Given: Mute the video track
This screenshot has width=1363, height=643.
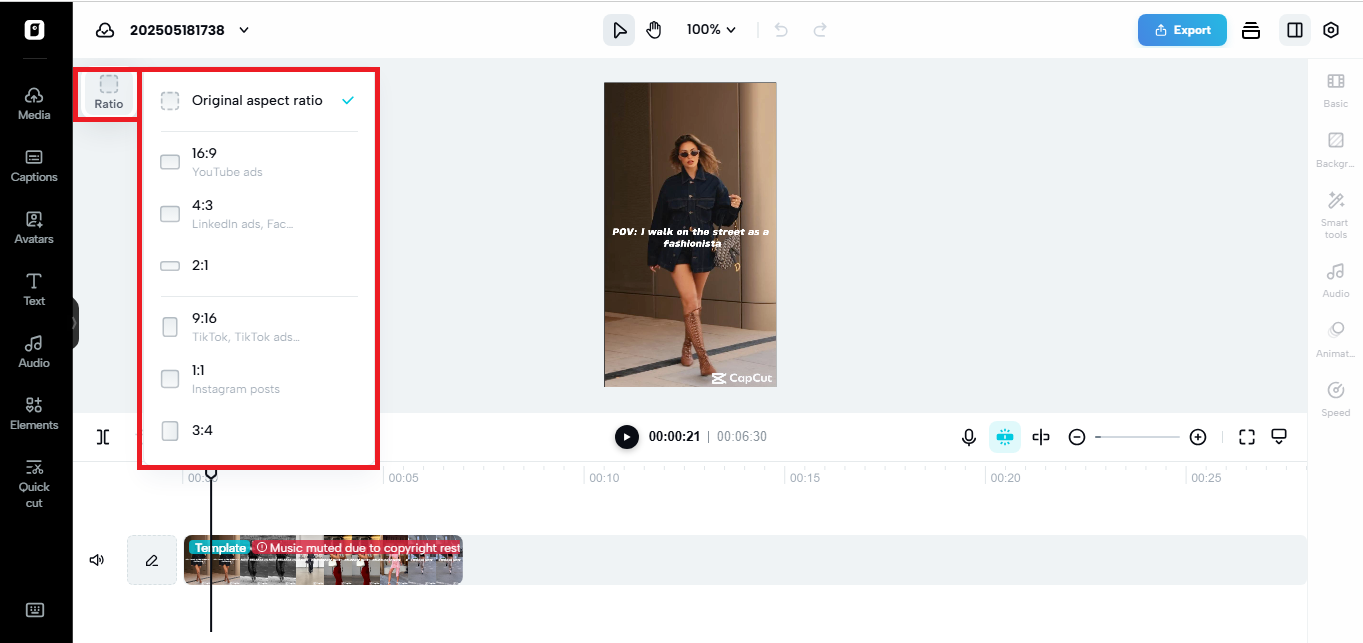Looking at the screenshot, I should pyautogui.click(x=96, y=559).
